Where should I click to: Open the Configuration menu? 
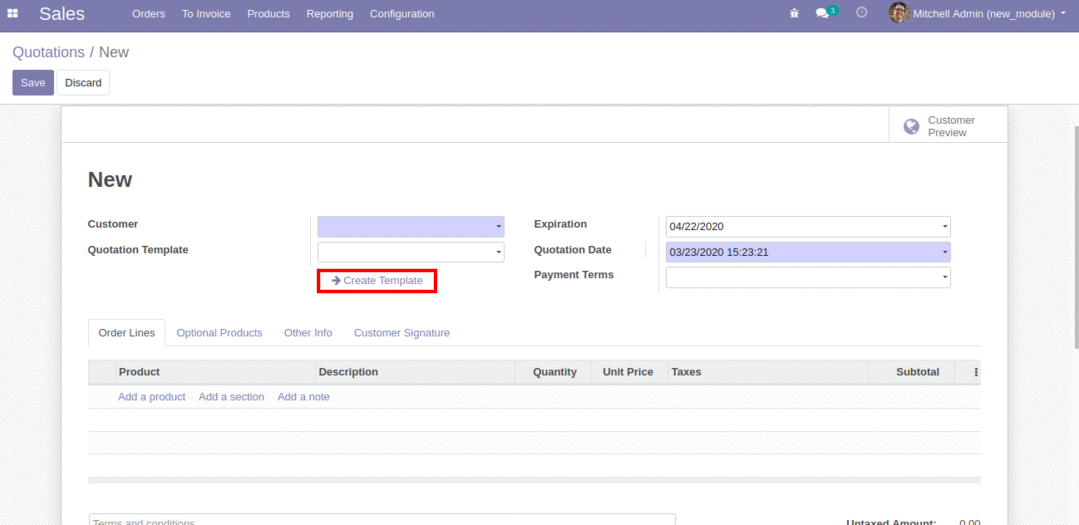(401, 14)
